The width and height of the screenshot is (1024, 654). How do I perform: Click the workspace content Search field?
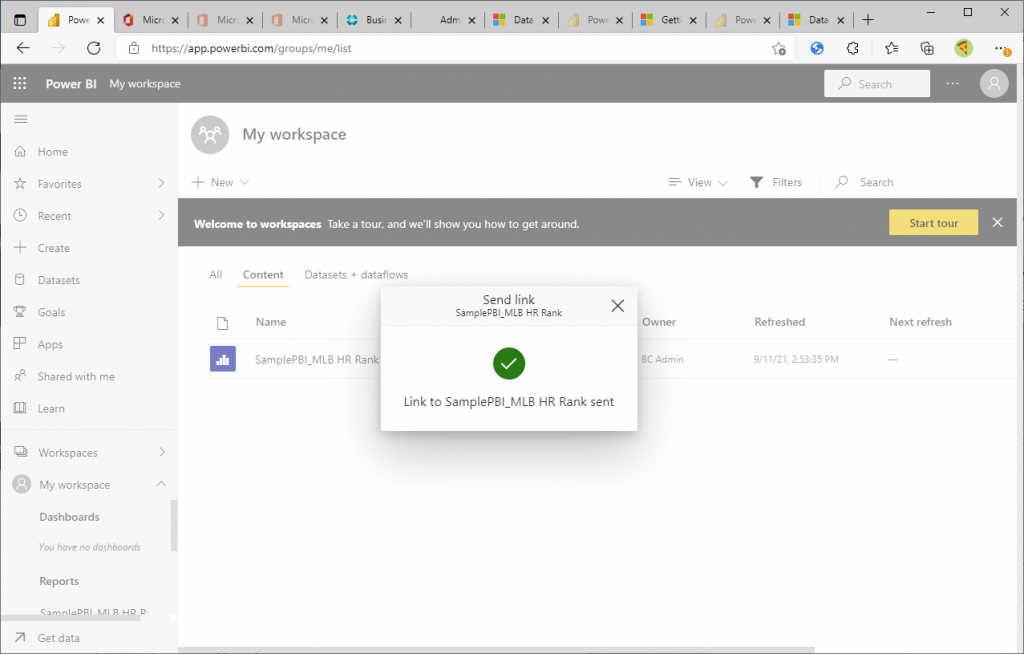click(876, 182)
